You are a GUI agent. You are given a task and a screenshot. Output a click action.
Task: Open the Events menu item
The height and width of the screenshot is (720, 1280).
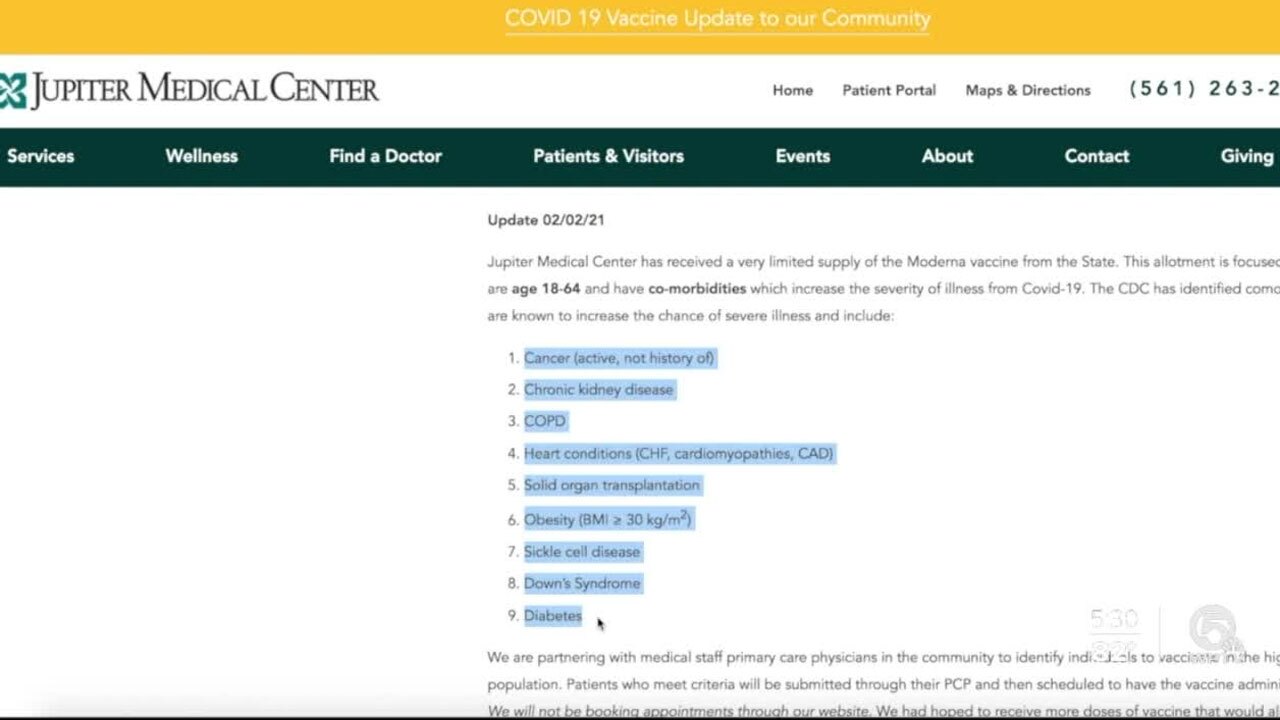(x=802, y=156)
